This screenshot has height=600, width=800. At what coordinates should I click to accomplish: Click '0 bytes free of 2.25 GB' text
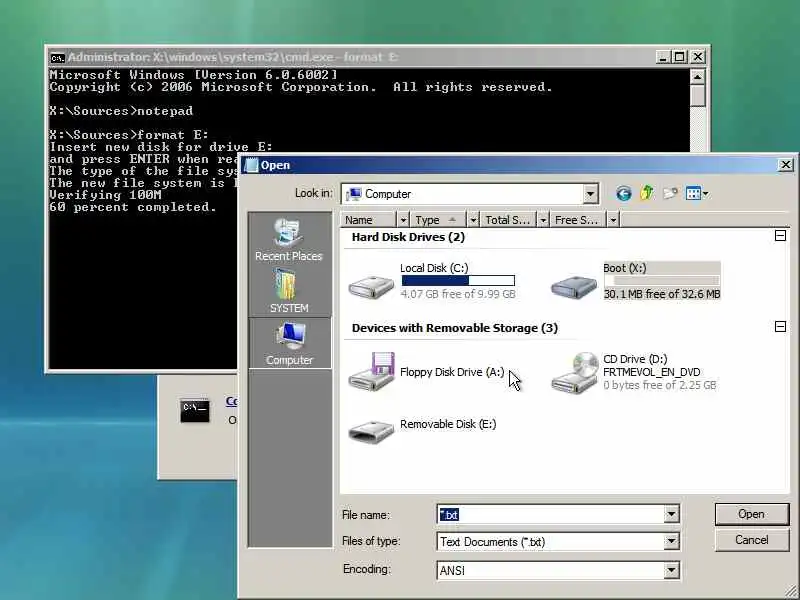[x=660, y=385]
